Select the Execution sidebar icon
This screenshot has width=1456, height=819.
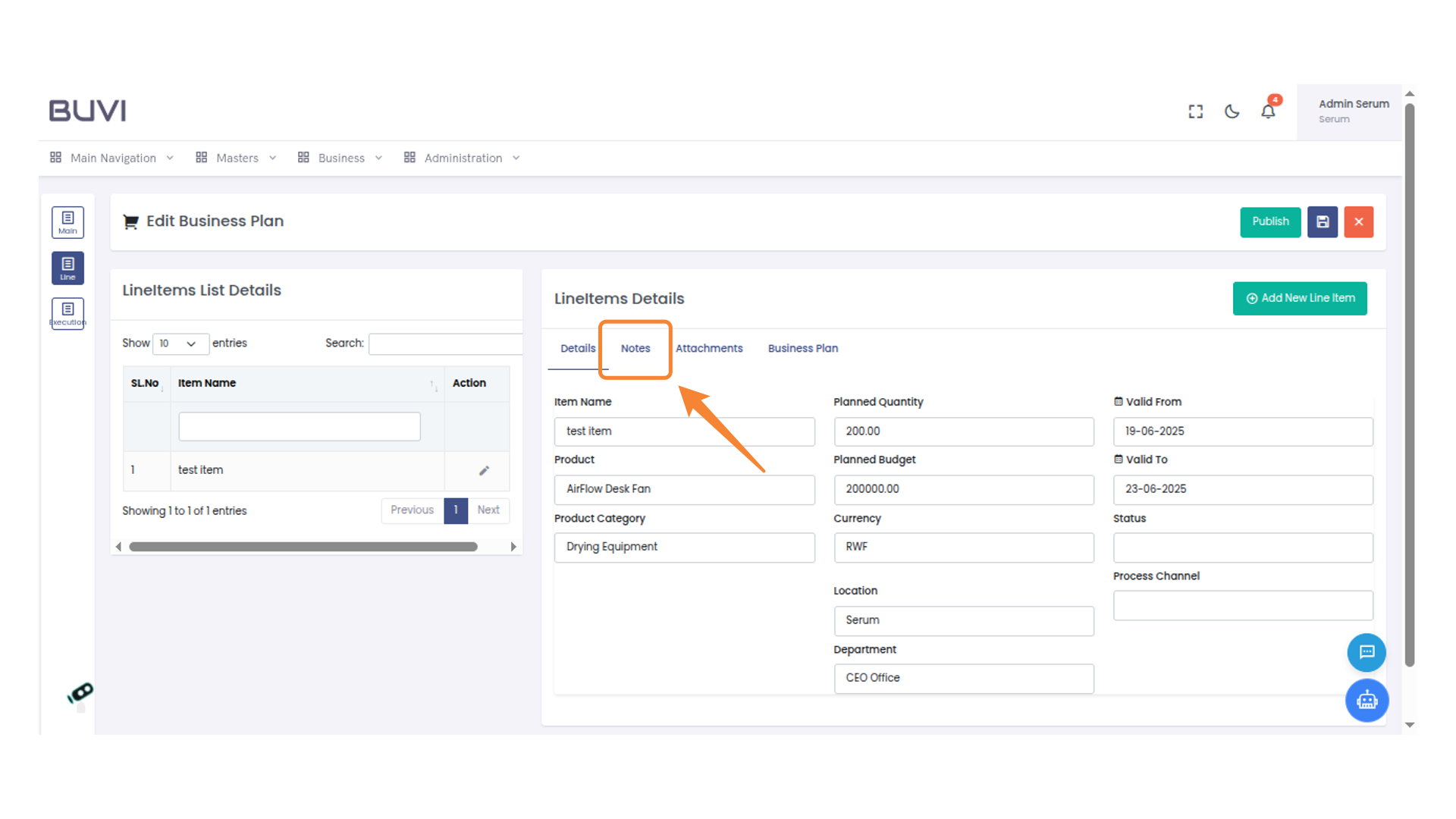click(x=67, y=313)
